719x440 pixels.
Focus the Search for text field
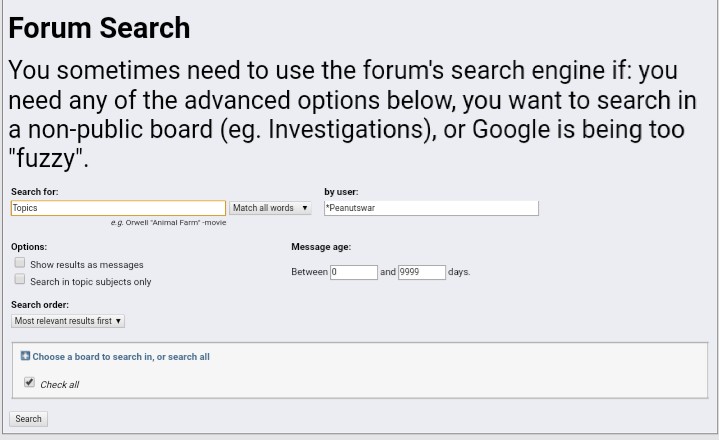118,208
